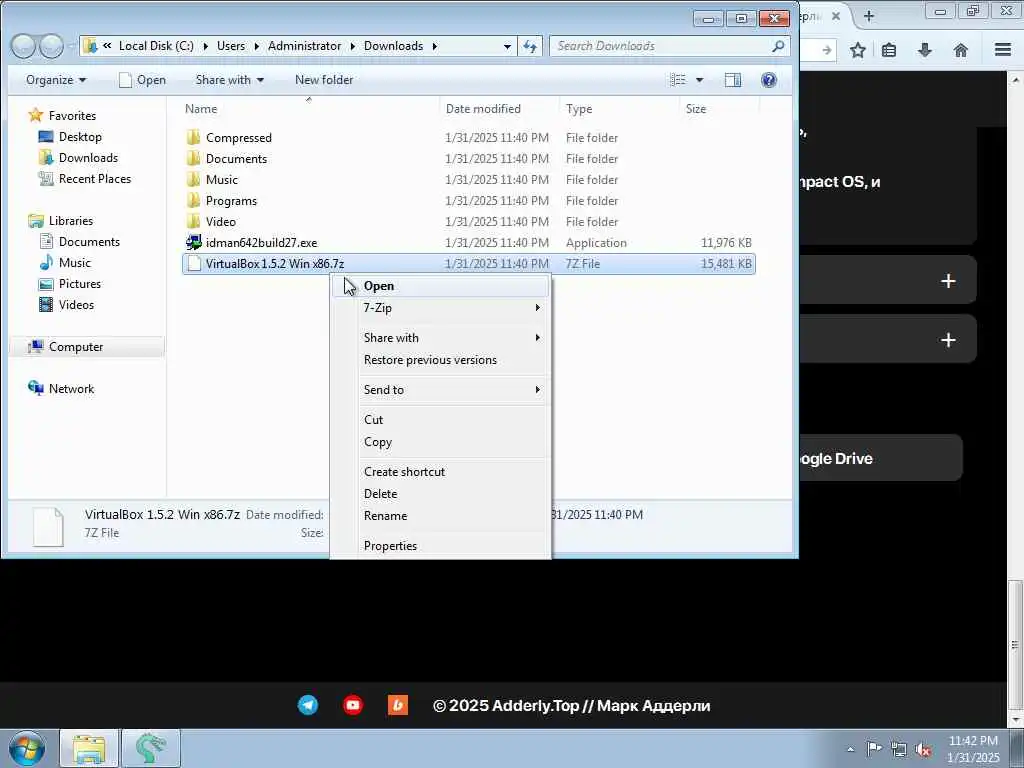Choose Open from context menu

coord(441,286)
